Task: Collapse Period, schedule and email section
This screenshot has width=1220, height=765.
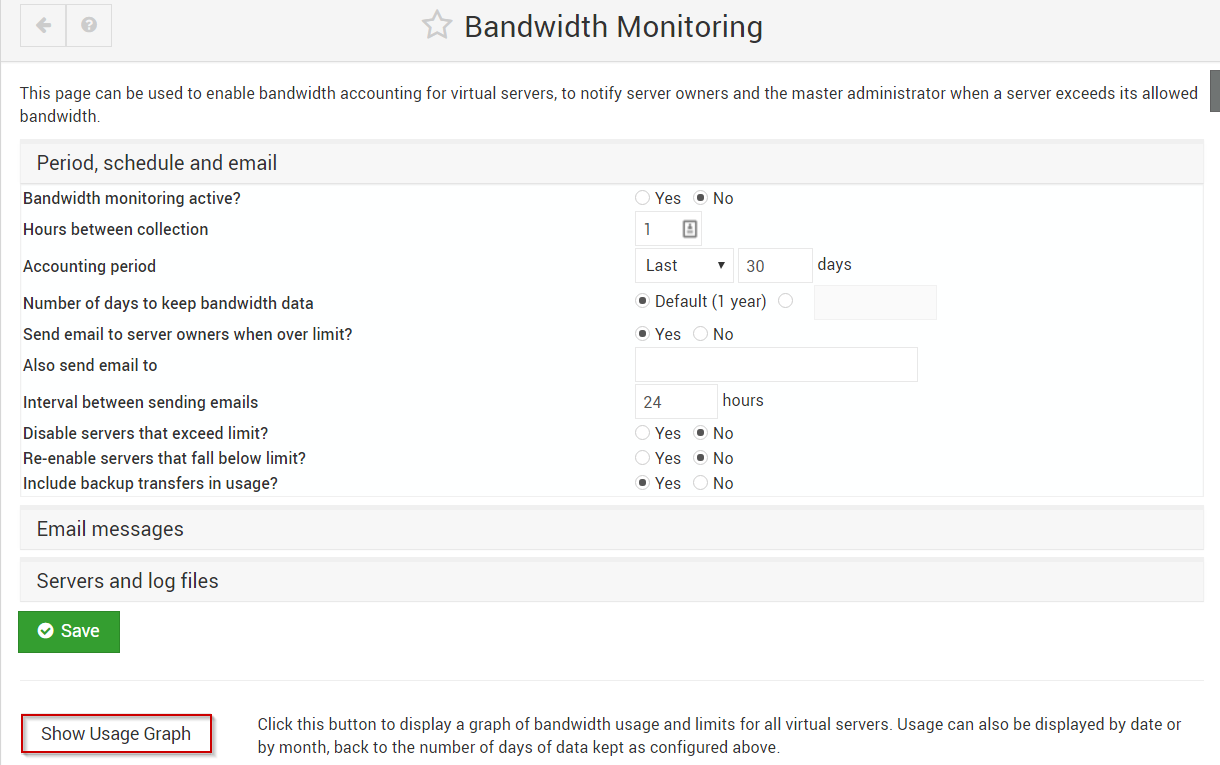Action: click(x=611, y=163)
